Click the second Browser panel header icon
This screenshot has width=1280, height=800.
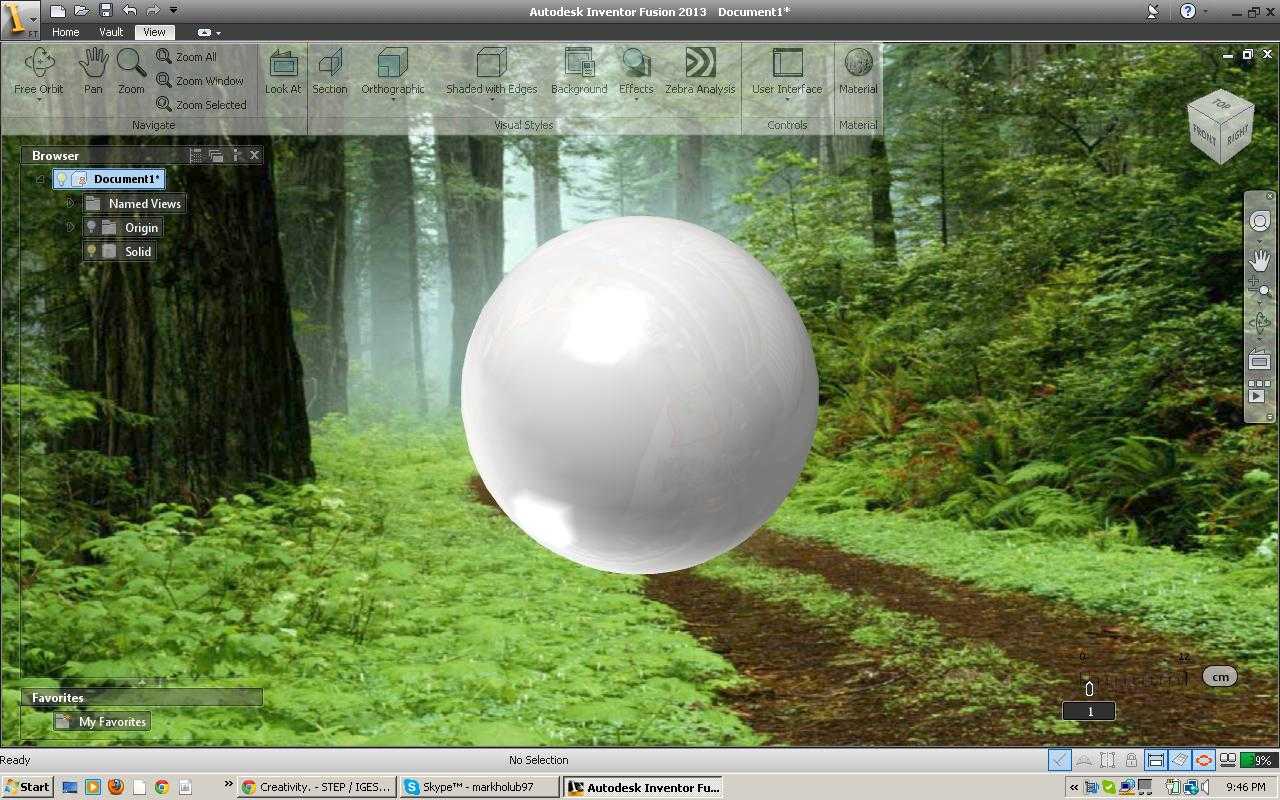tap(216, 155)
